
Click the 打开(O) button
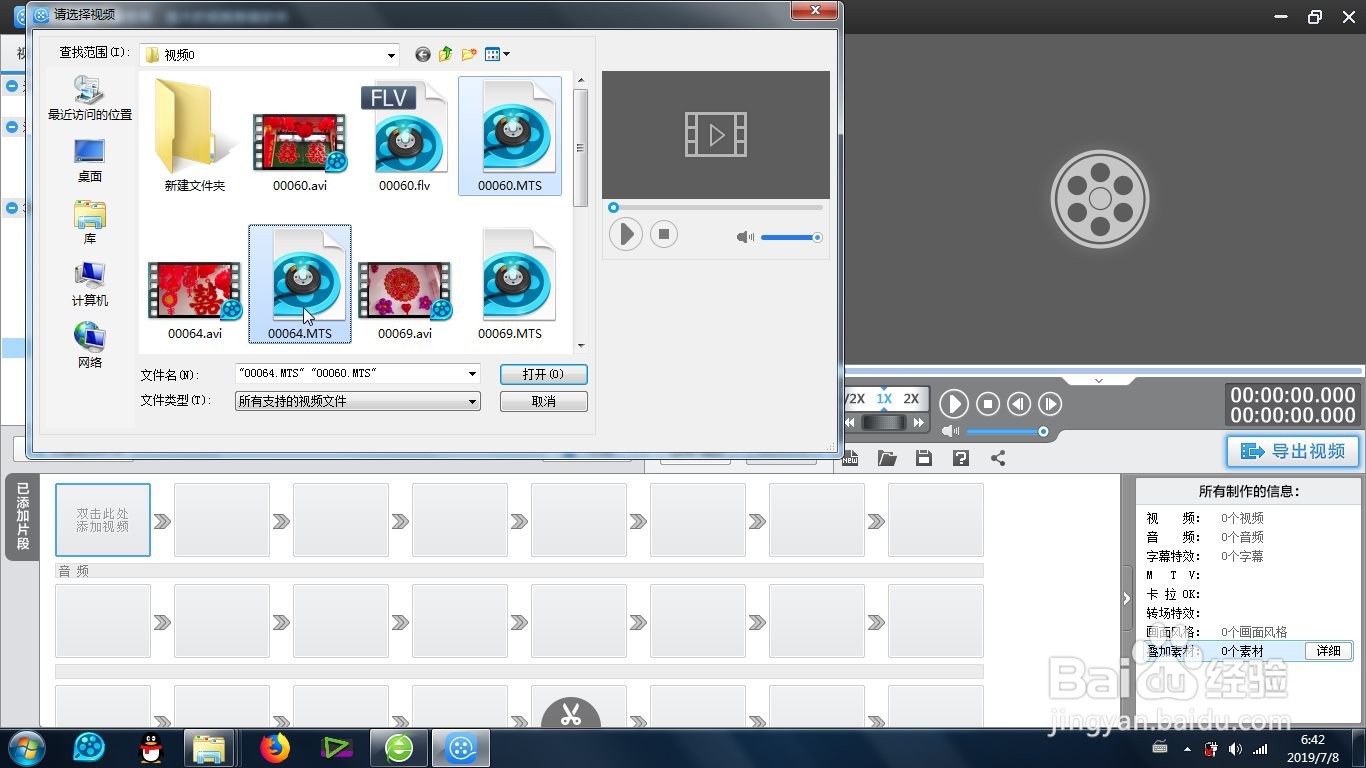[543, 374]
